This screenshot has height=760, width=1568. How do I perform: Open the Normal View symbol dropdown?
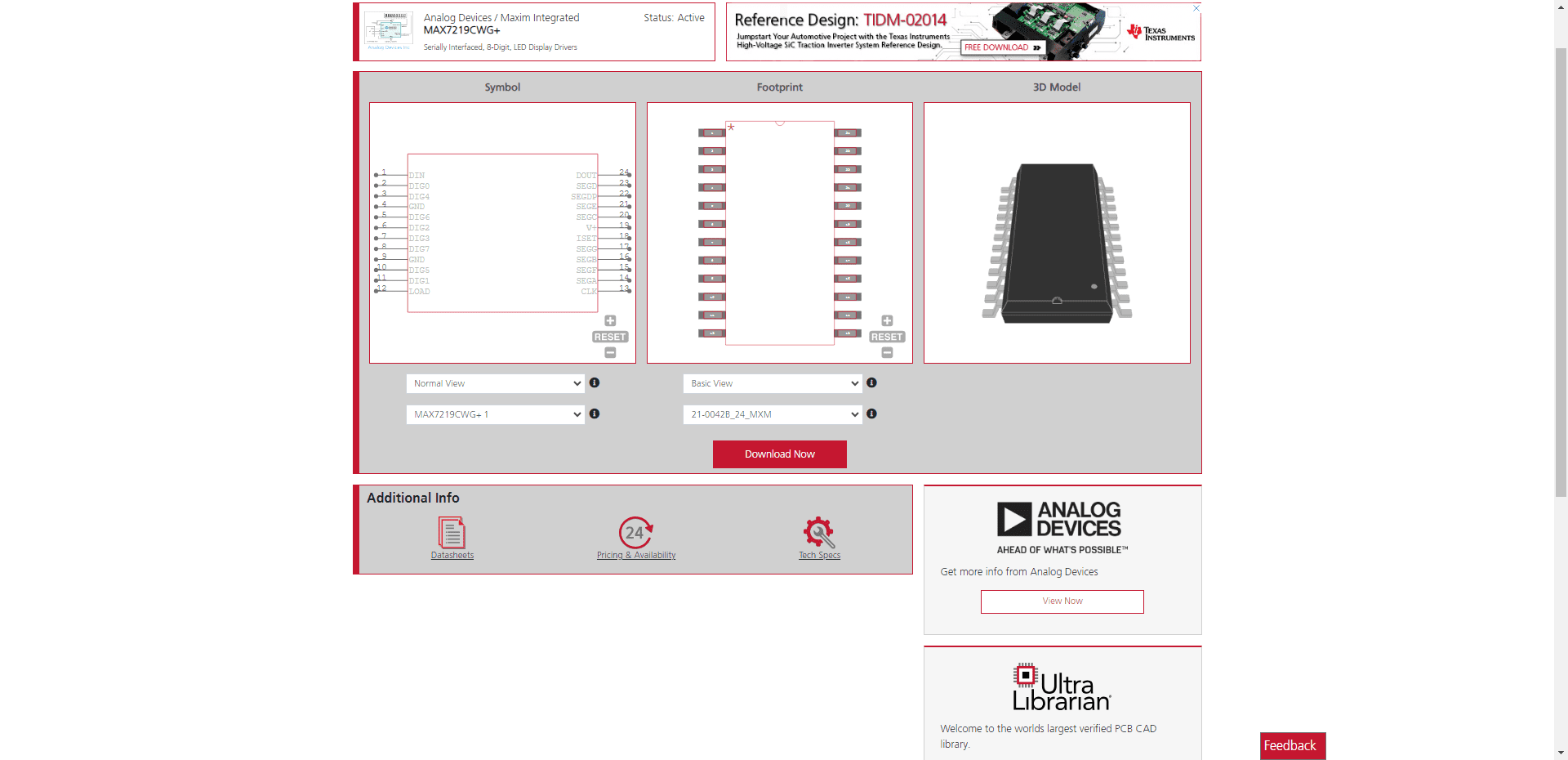495,383
